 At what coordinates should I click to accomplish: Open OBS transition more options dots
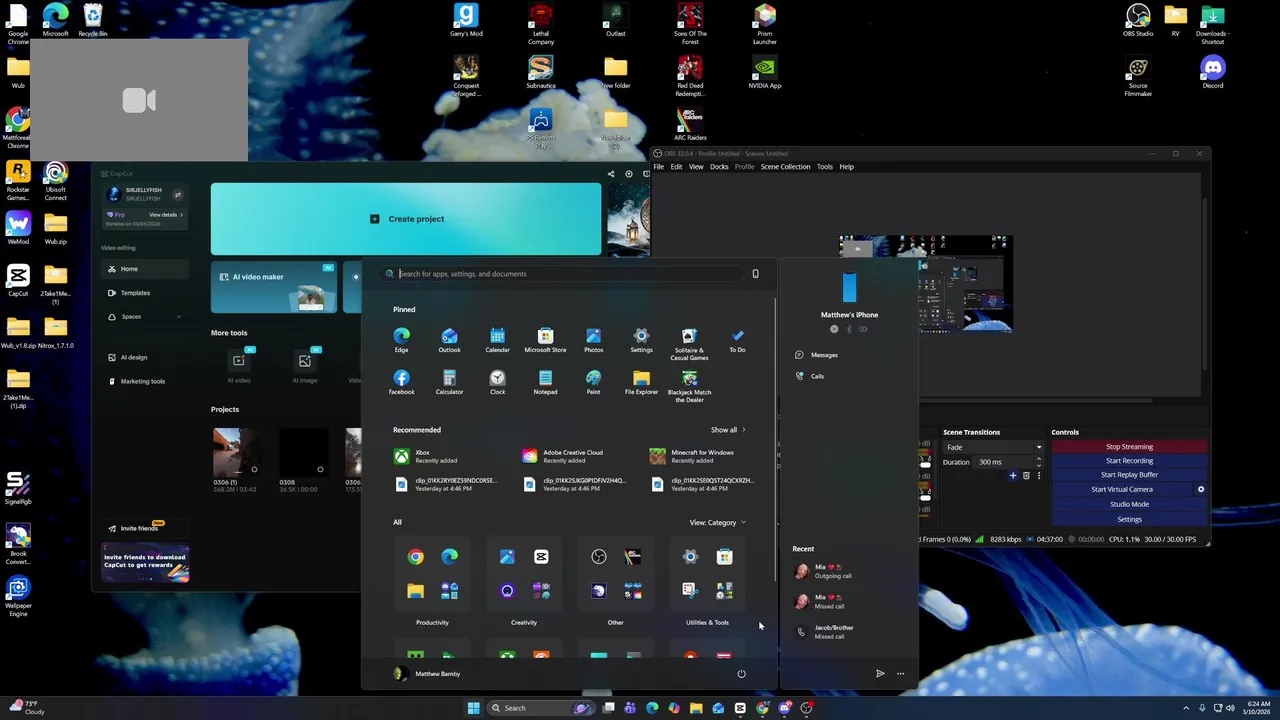[x=1039, y=476]
